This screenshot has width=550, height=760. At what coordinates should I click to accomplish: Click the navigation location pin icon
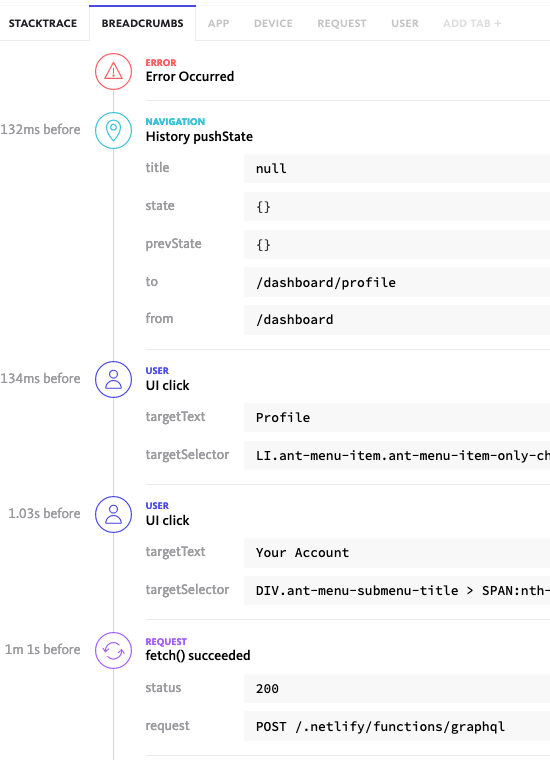pyautogui.click(x=113, y=130)
